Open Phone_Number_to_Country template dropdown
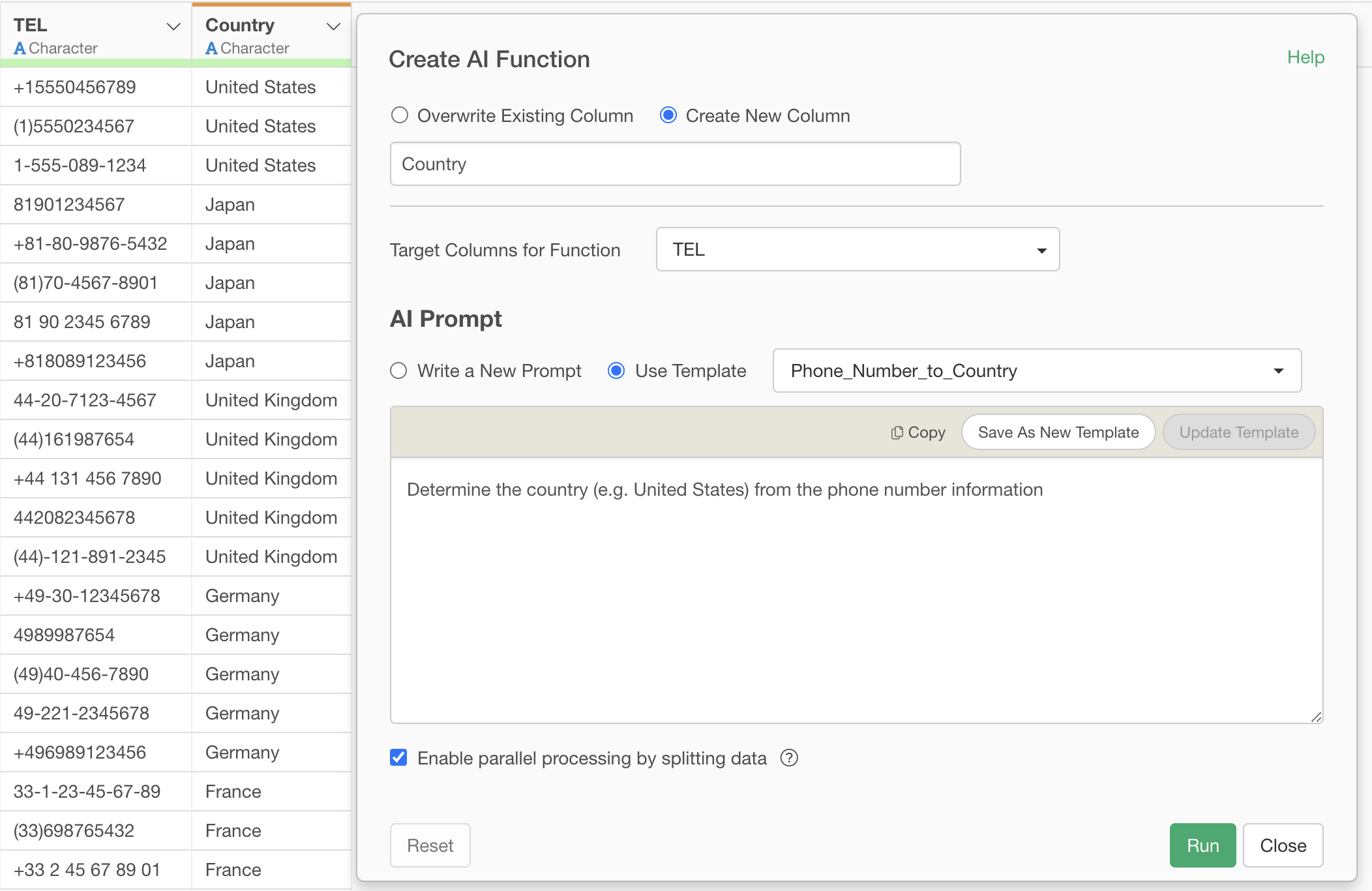The width and height of the screenshot is (1372, 891). [1036, 370]
